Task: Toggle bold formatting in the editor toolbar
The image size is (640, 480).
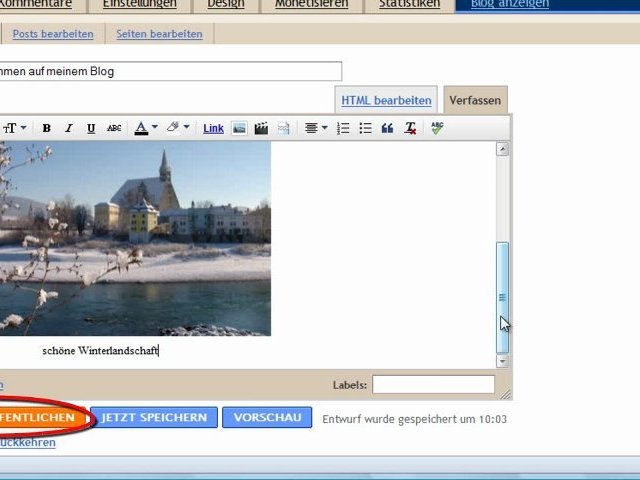Action: pos(46,128)
